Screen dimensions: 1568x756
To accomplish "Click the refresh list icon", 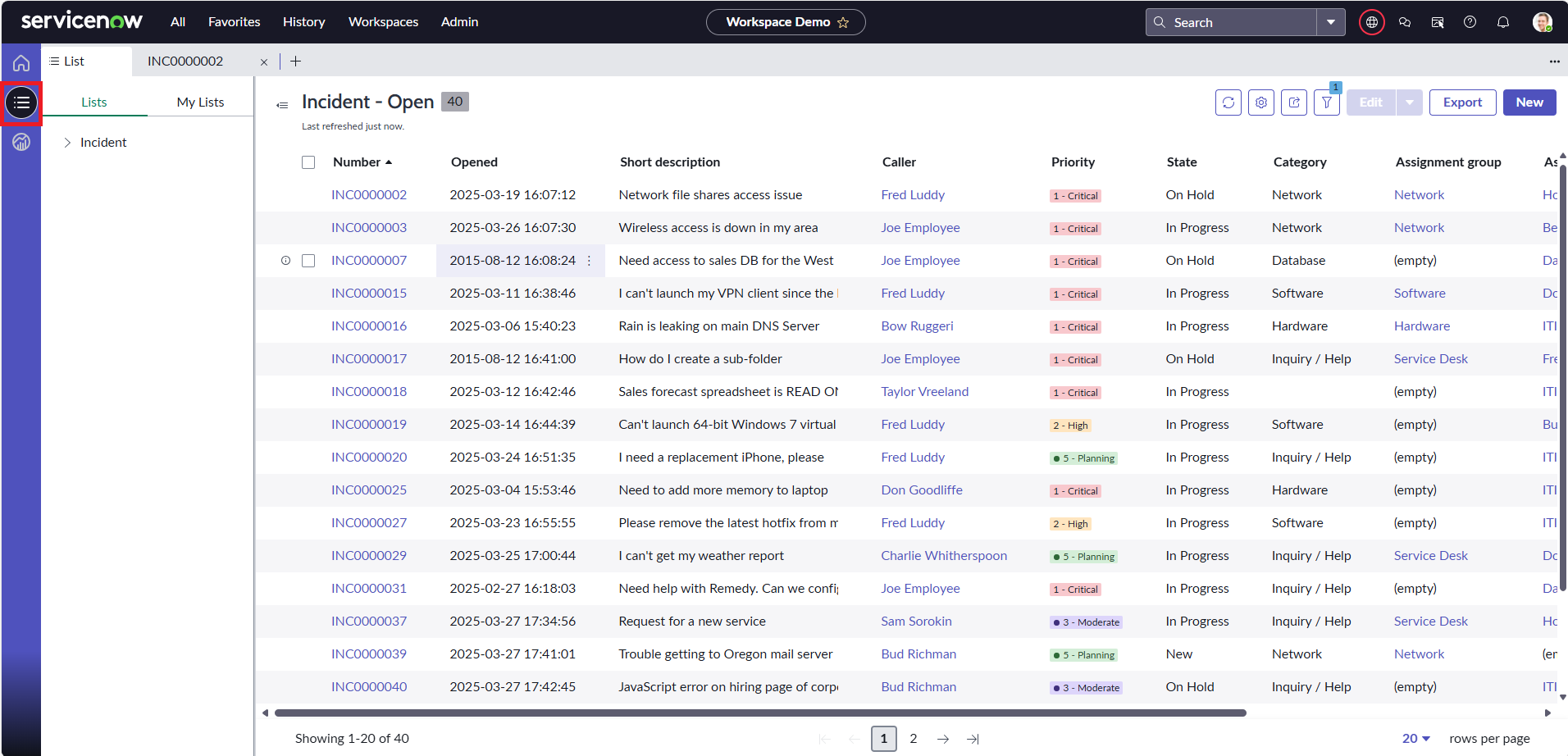I will [1228, 102].
